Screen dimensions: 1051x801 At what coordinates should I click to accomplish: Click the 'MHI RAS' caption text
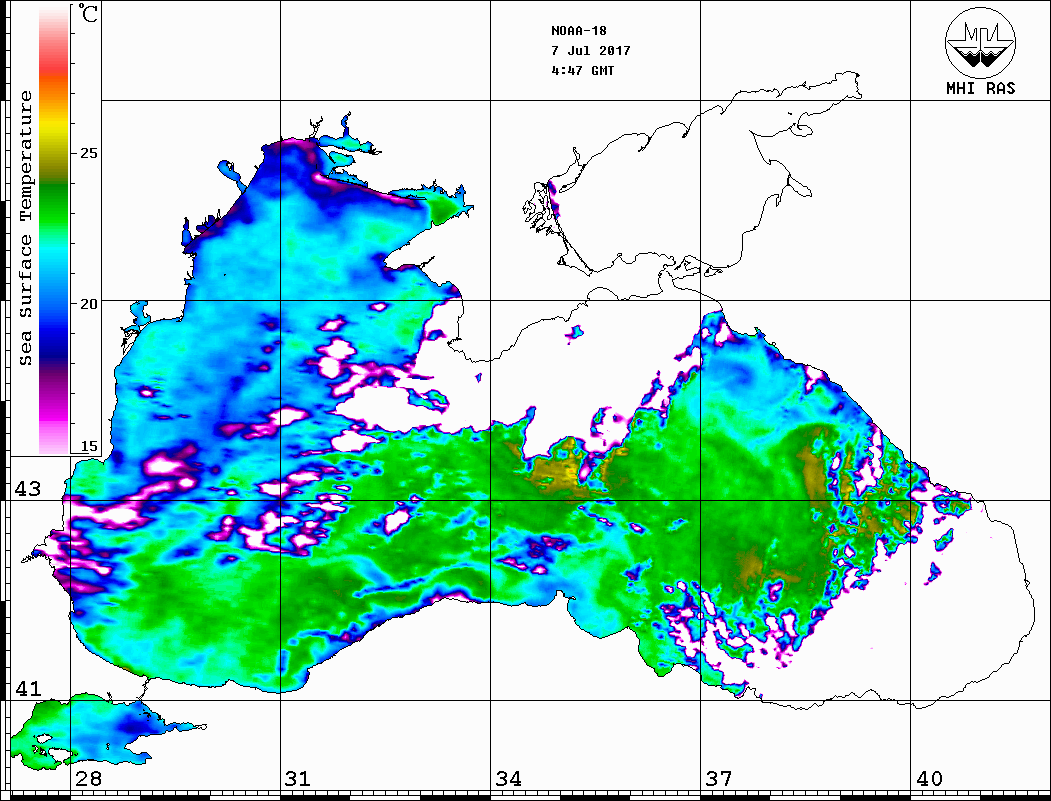click(x=980, y=88)
